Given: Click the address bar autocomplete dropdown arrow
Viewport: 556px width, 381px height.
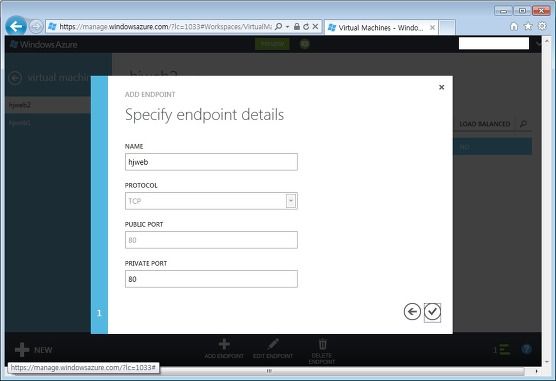Looking at the screenshot, I should click(287, 27).
